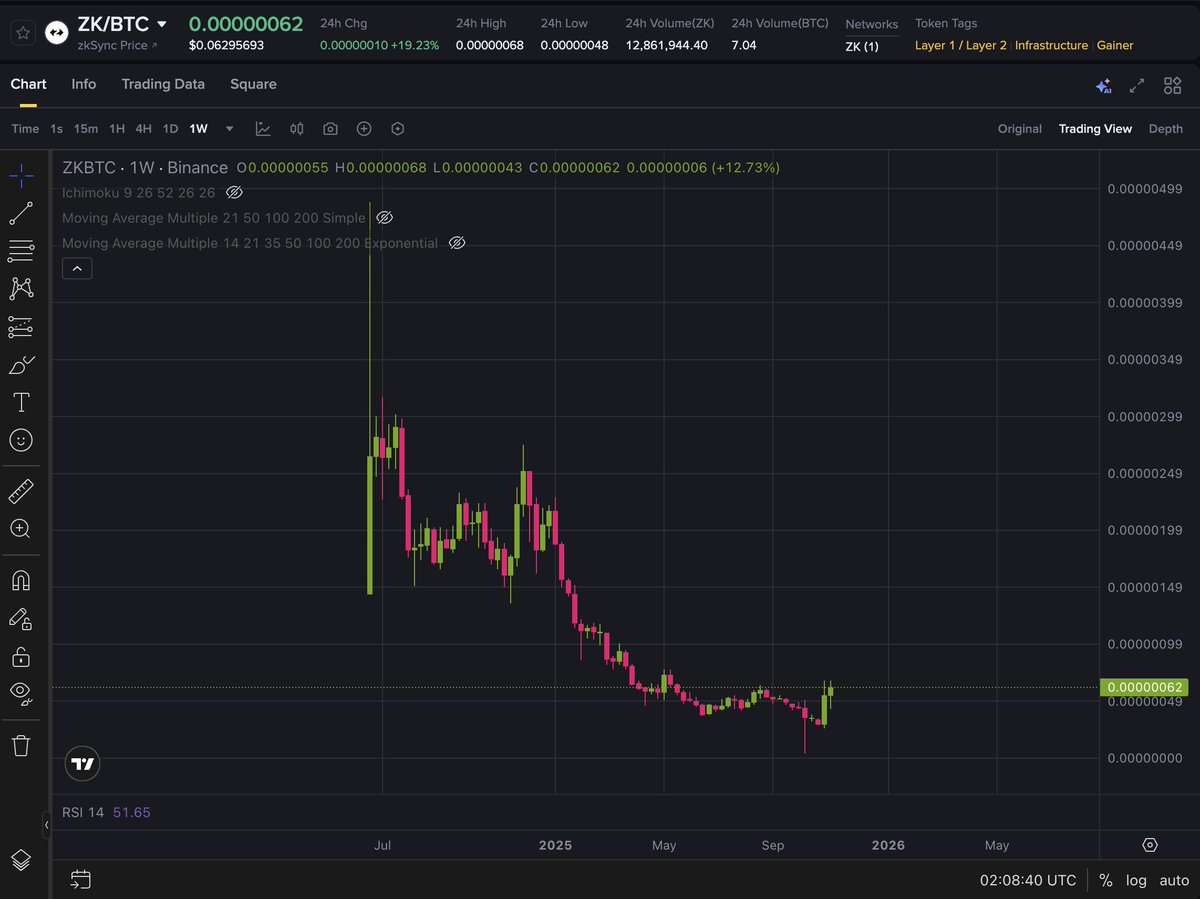Select the XABCD pattern tool
Image resolution: width=1200 pixels, height=899 pixels.
21,288
